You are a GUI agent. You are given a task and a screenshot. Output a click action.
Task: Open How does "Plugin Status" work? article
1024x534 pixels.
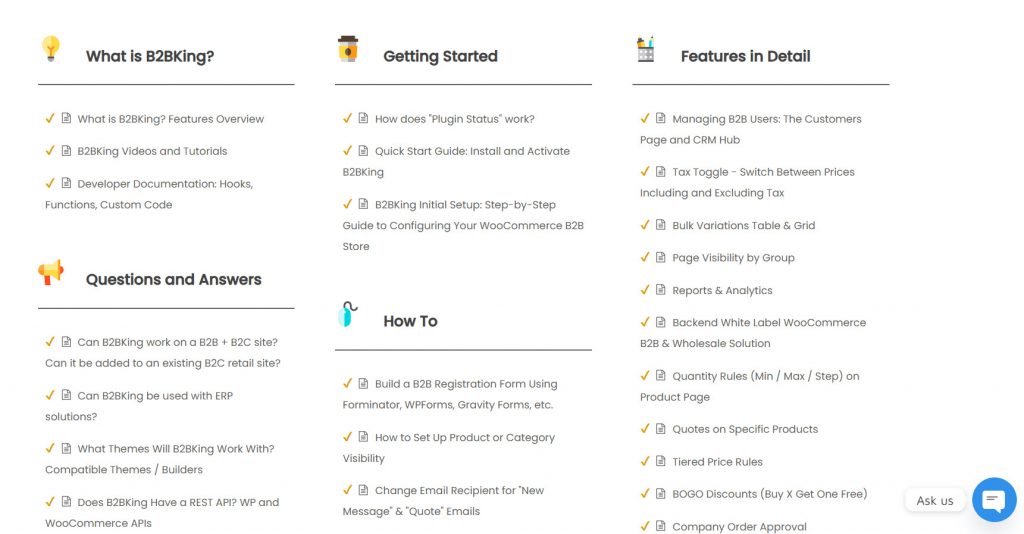coord(454,119)
